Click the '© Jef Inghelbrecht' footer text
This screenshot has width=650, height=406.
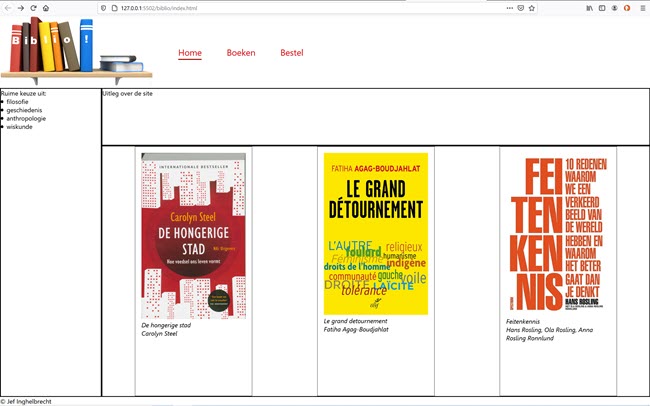click(x=26, y=401)
